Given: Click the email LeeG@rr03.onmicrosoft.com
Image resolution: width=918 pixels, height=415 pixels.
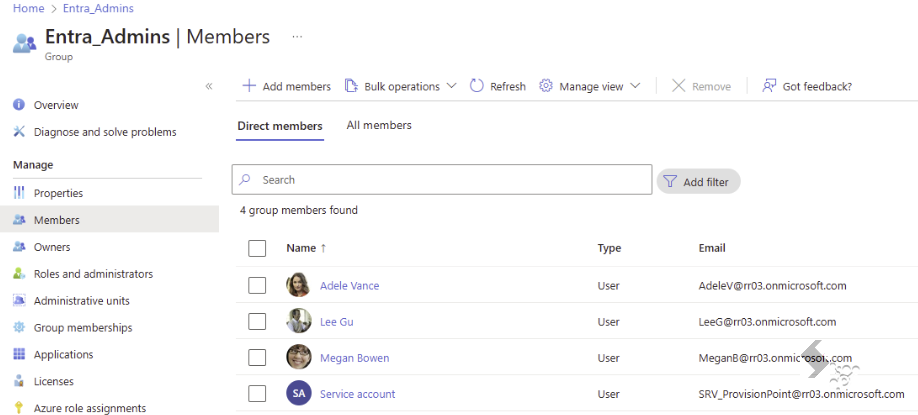Looking at the screenshot, I should tap(767, 321).
